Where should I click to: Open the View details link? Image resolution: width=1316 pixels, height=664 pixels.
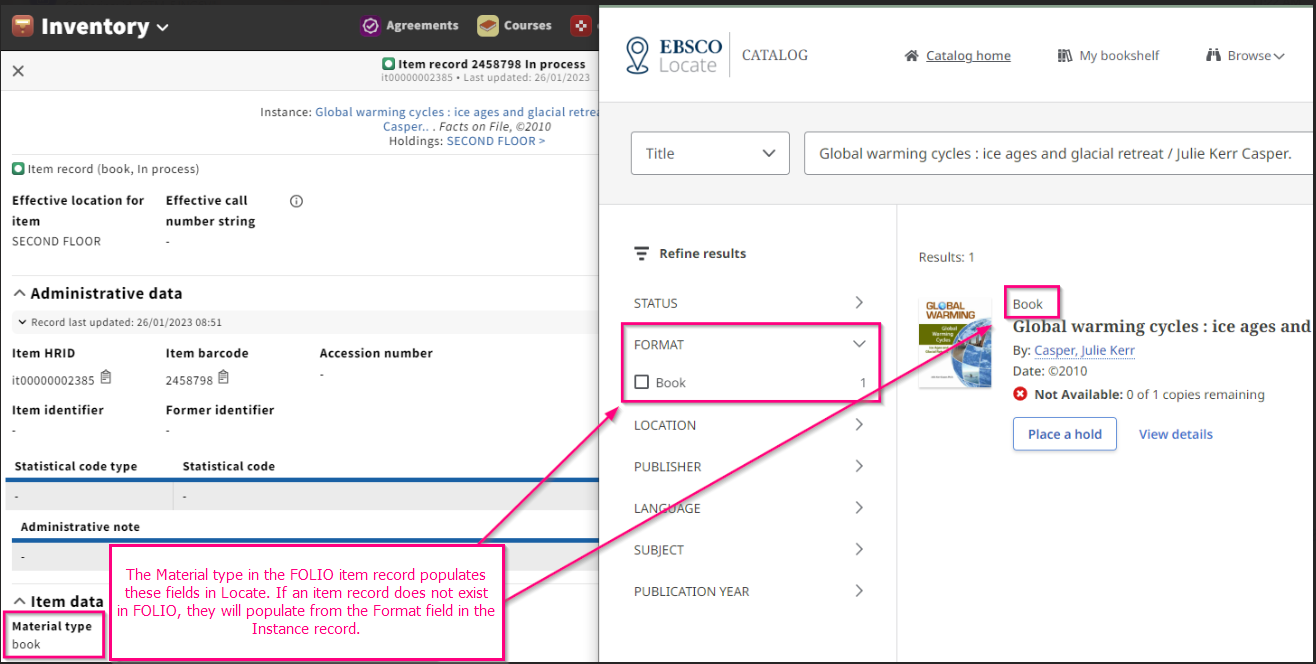point(1175,434)
